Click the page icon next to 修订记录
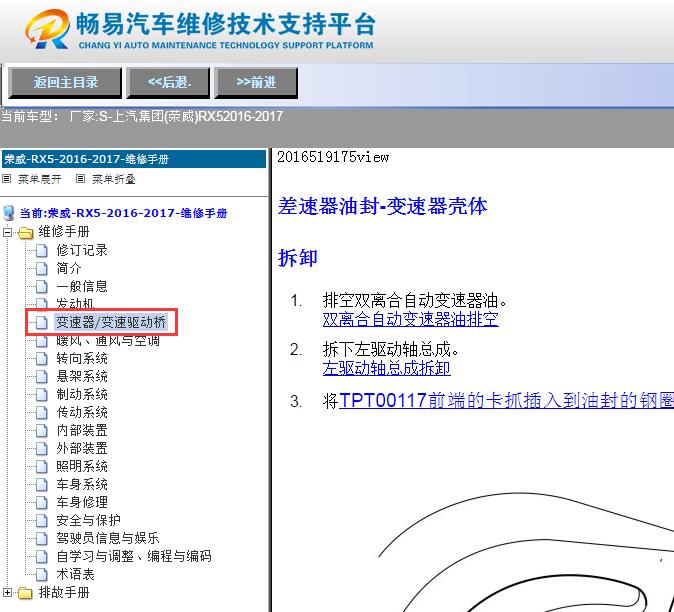The height and width of the screenshot is (612, 674). [42, 250]
